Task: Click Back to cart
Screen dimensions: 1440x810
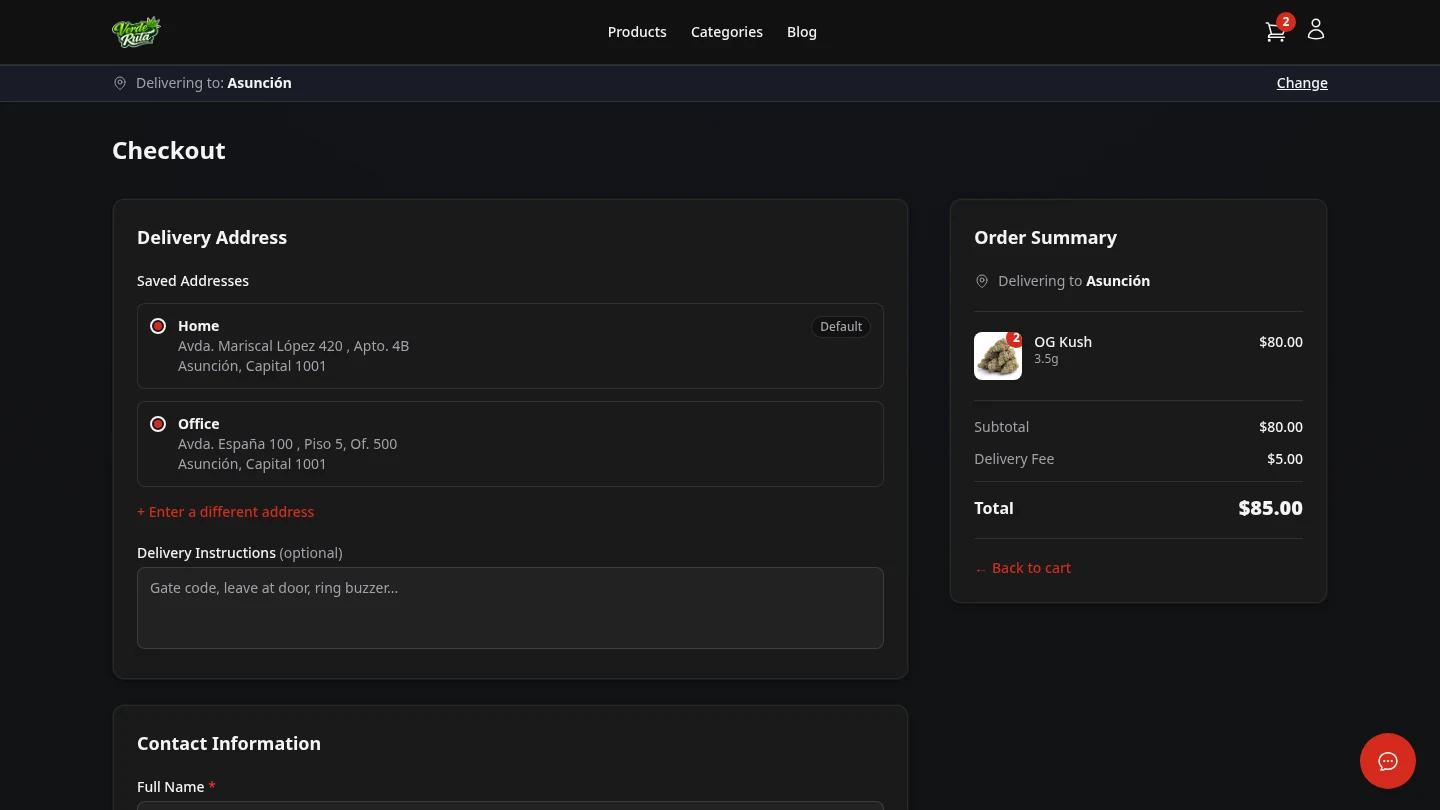Action: 1031,567
